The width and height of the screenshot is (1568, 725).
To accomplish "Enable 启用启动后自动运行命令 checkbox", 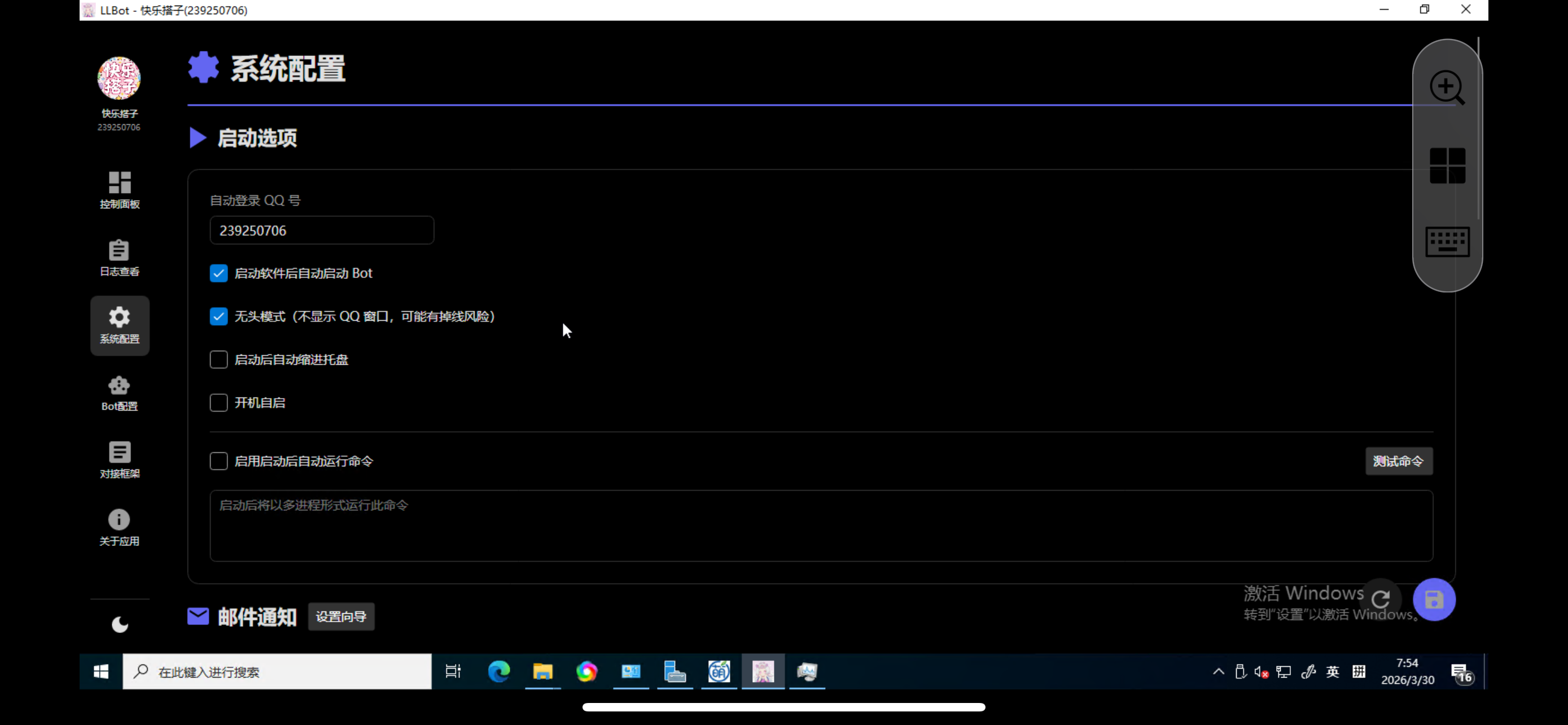I will [x=218, y=461].
